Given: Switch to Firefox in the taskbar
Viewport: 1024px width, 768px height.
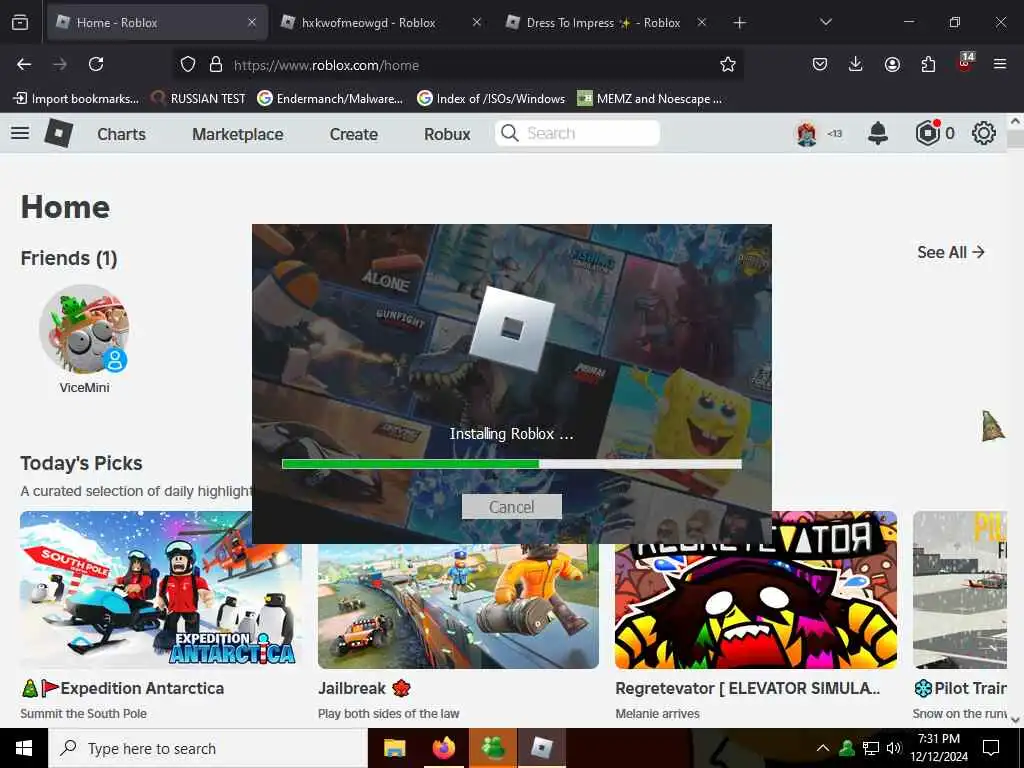Looking at the screenshot, I should click(443, 748).
